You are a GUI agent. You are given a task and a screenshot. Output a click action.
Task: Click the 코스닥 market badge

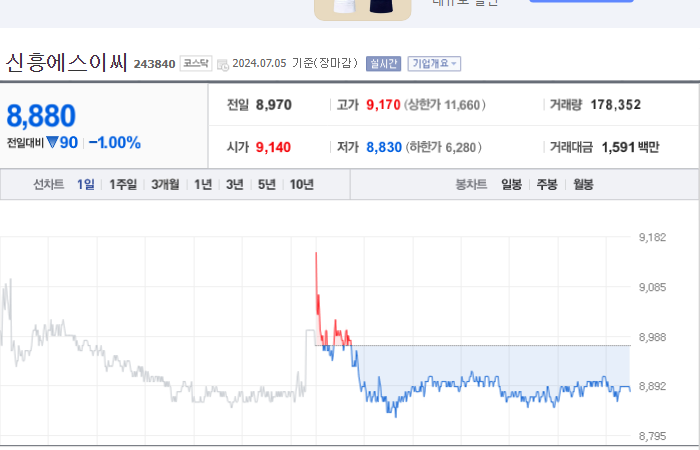pos(196,63)
